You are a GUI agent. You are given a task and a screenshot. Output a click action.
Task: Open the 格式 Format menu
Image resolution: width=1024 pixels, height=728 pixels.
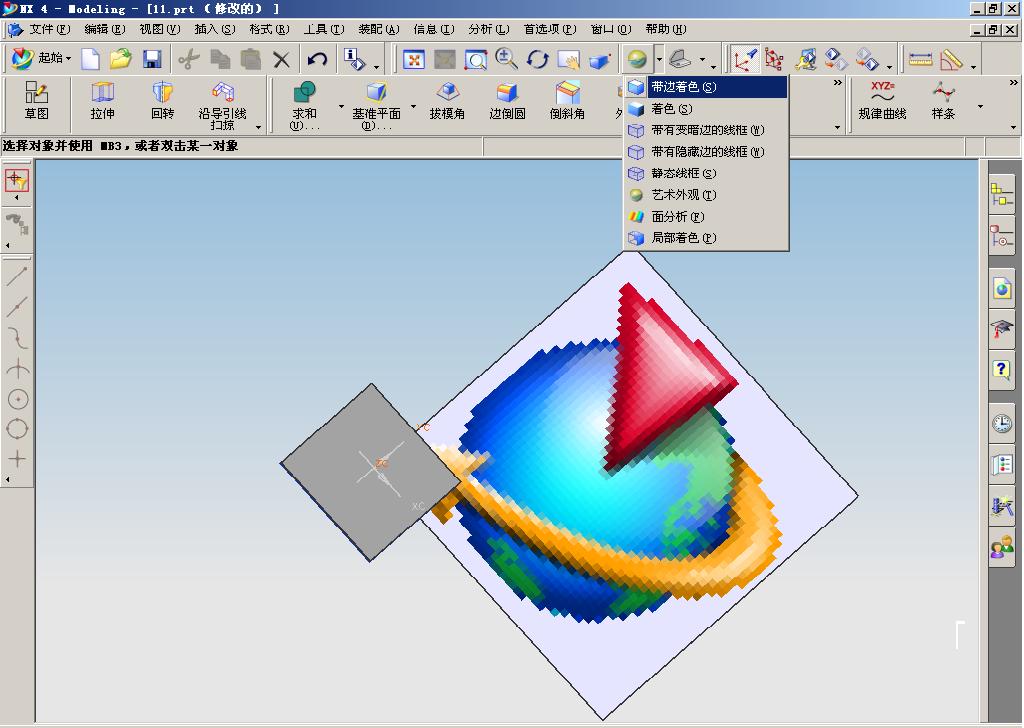(x=269, y=29)
